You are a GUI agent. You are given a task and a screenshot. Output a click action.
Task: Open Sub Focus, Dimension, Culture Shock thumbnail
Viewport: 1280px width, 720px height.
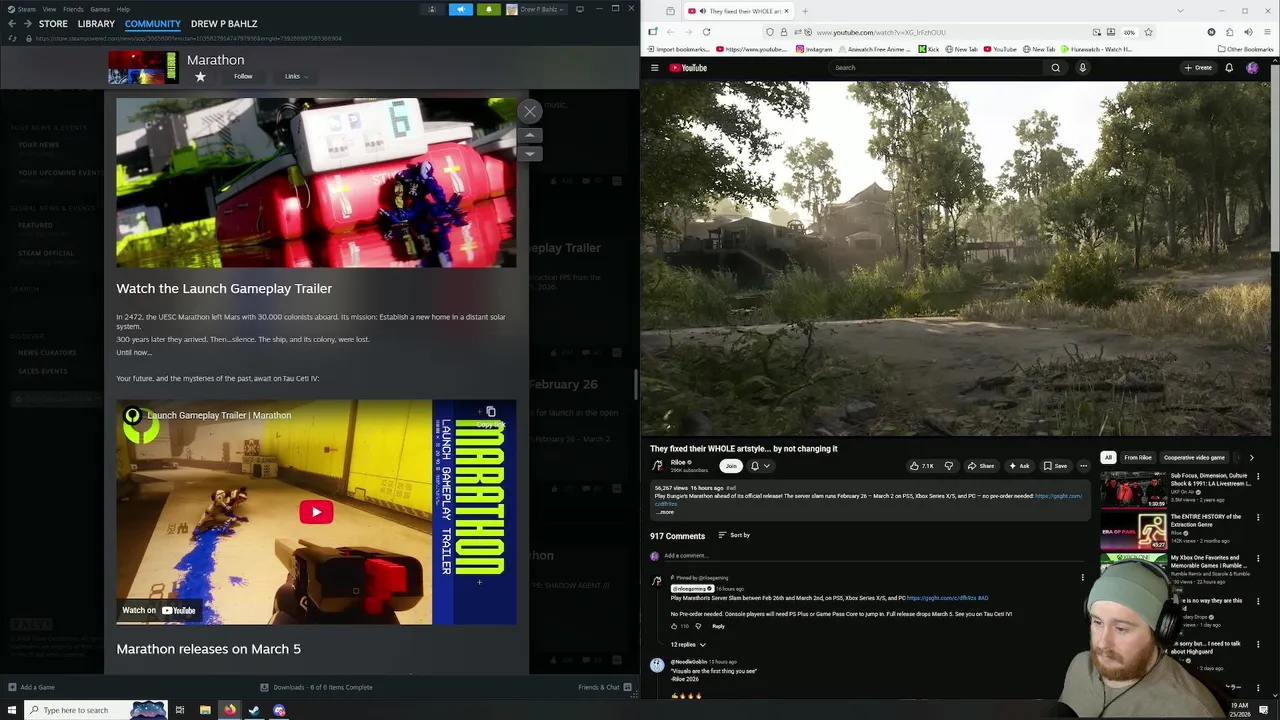click(x=1132, y=488)
